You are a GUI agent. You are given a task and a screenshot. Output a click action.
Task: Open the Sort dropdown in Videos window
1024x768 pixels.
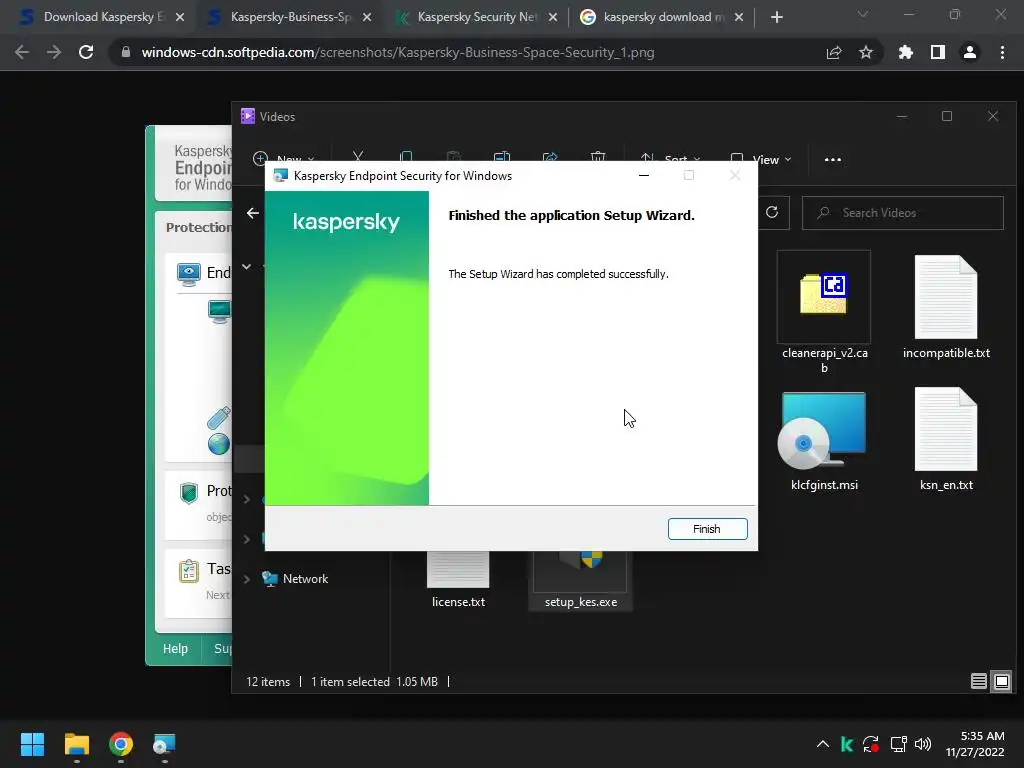tap(670, 159)
